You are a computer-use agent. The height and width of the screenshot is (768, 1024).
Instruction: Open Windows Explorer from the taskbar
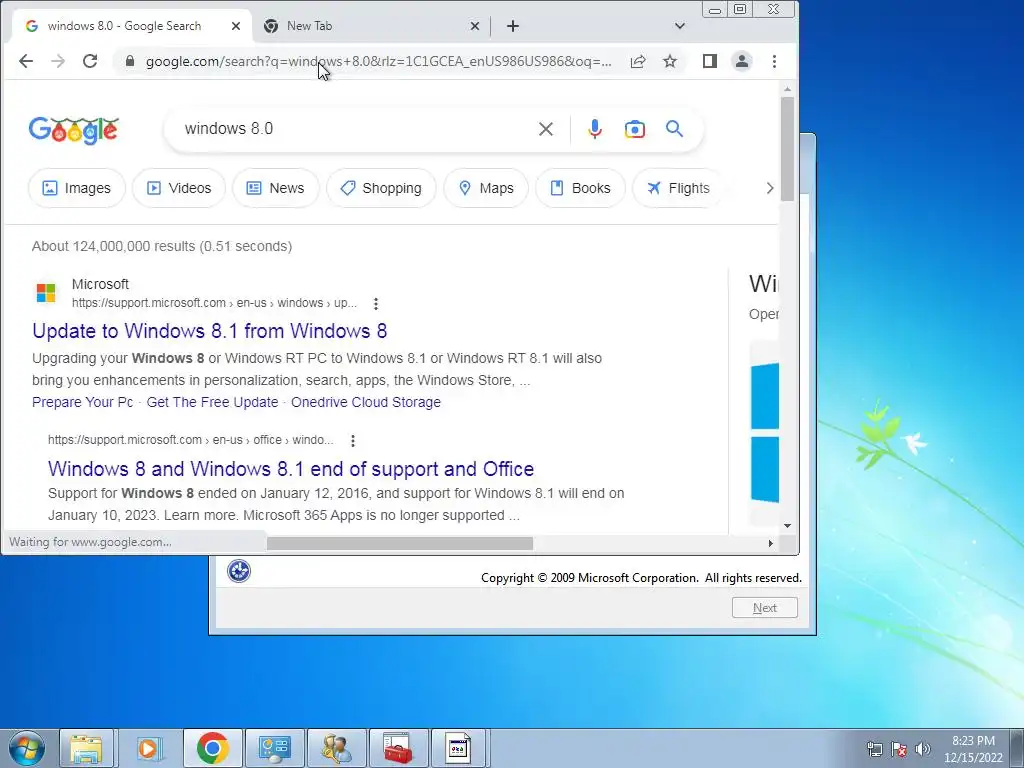coord(87,748)
